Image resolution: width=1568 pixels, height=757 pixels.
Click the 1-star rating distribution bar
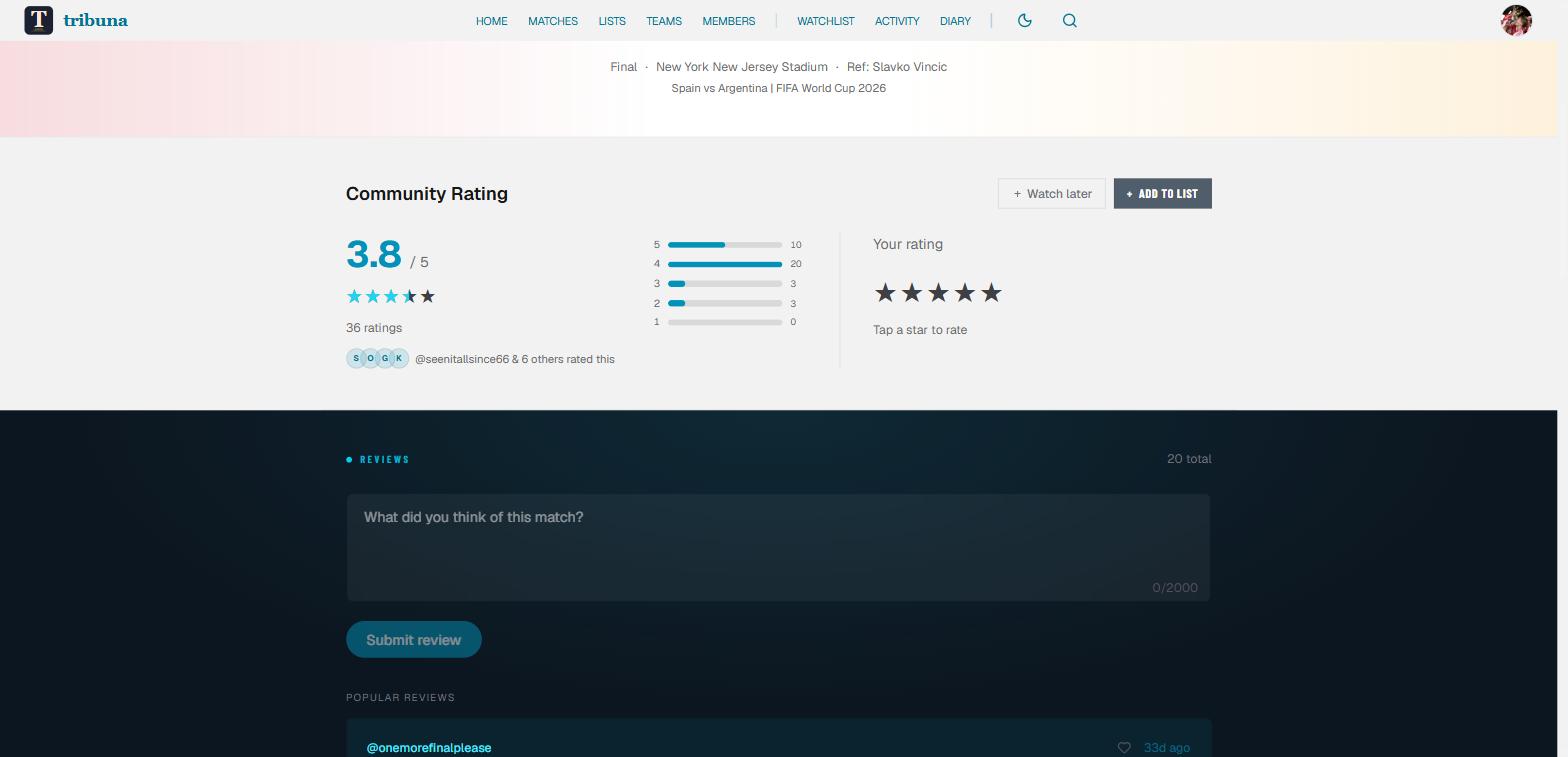(725, 322)
